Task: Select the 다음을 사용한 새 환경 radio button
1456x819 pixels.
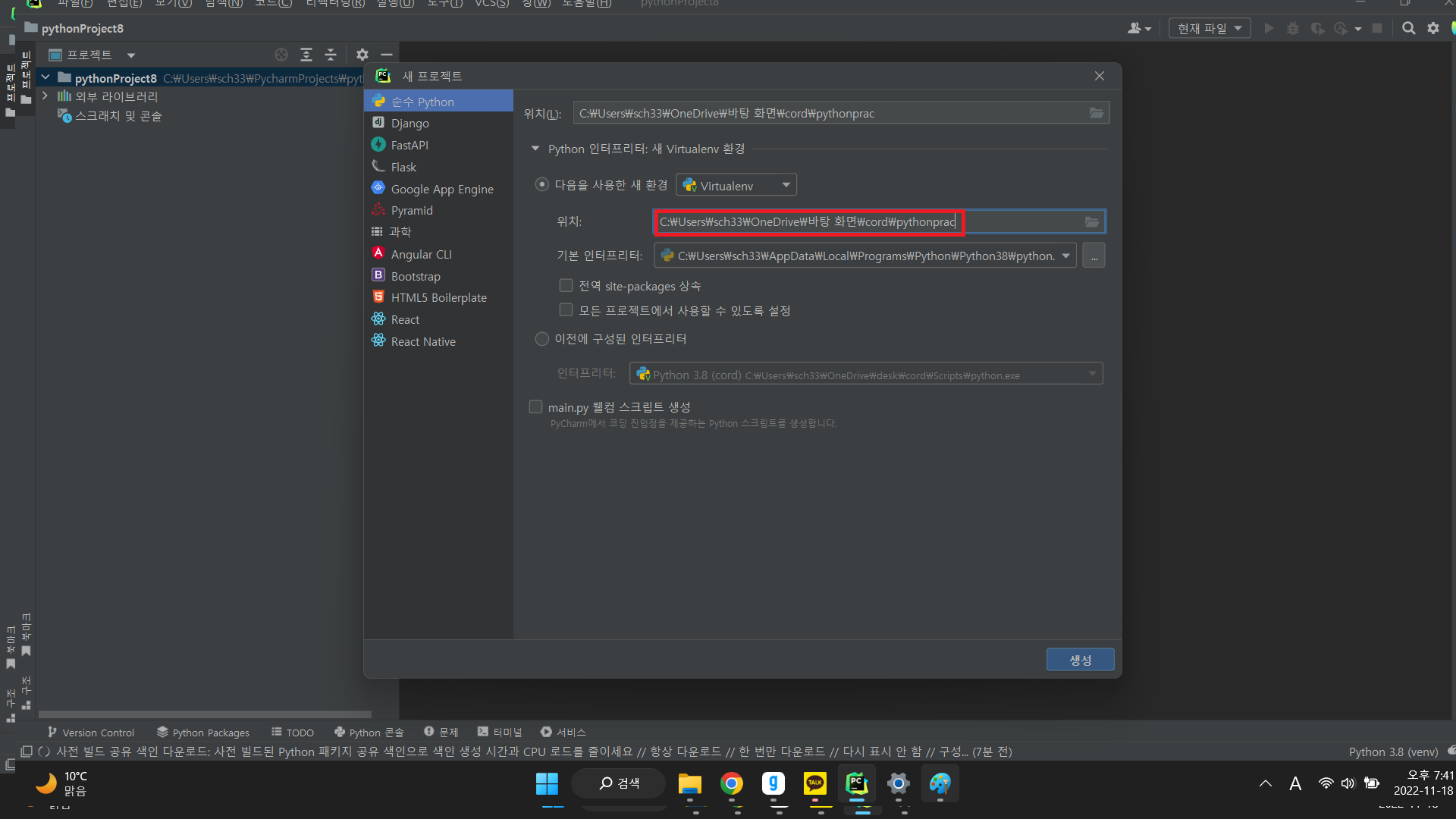Action: [x=541, y=184]
